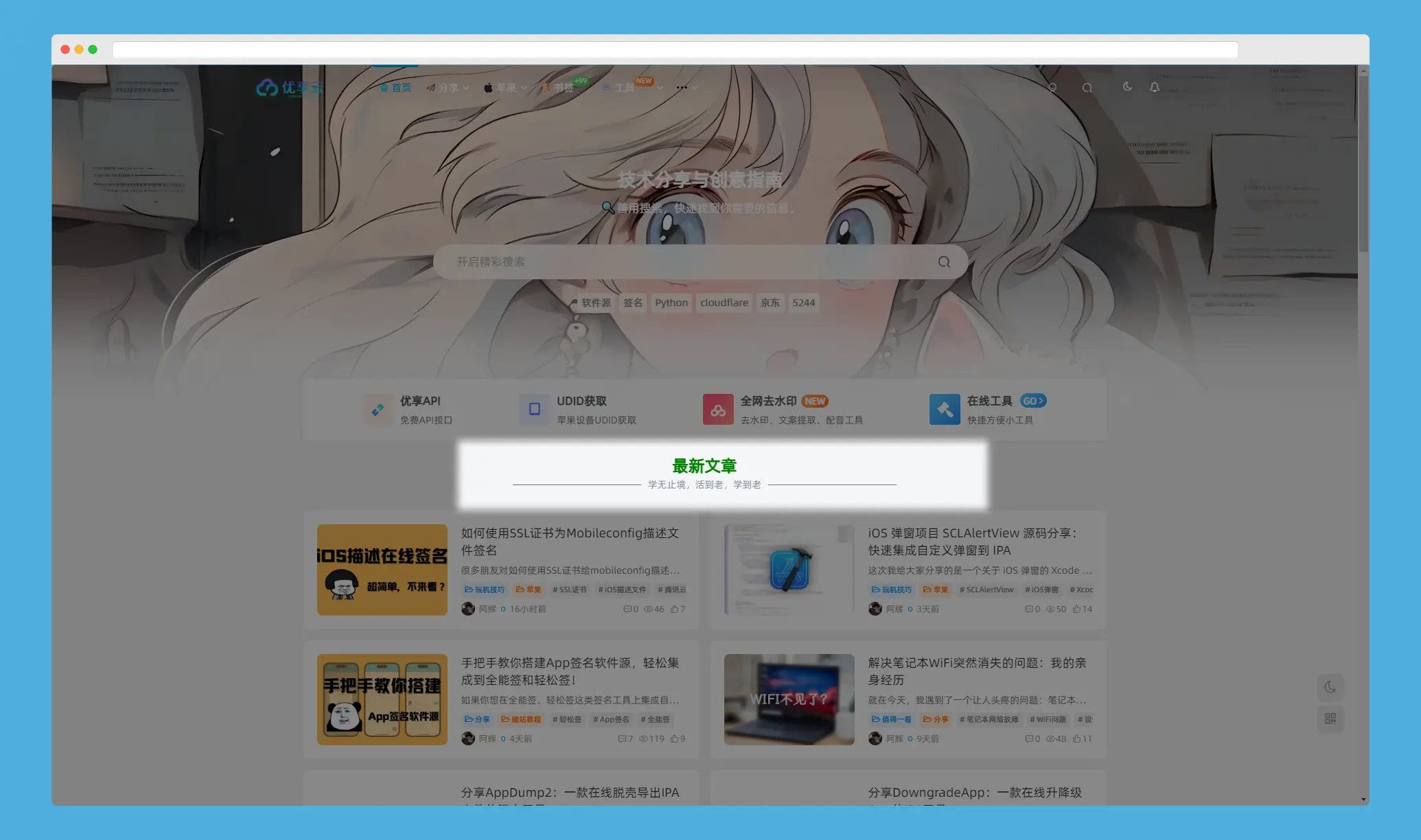This screenshot has width=1421, height=840.
Task: Open article 解决笔记本WiFi突然消失的问题
Action: (977, 671)
